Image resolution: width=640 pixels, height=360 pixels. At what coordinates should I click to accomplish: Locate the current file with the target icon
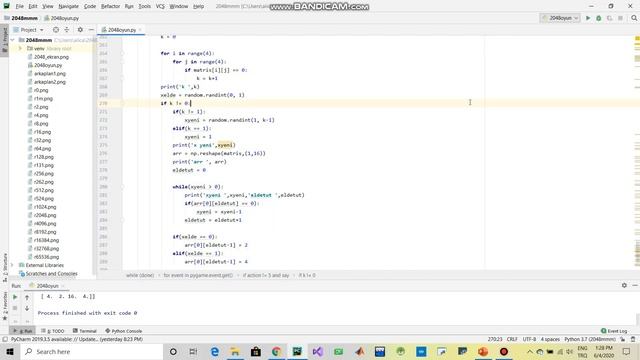56,30
